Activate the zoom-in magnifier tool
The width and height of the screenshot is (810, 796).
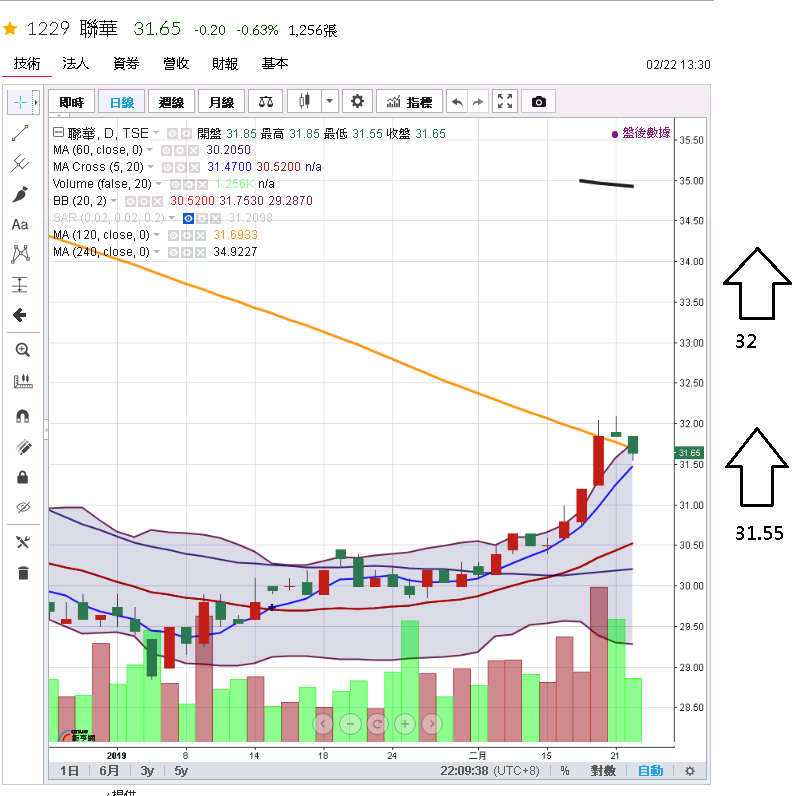pos(22,350)
